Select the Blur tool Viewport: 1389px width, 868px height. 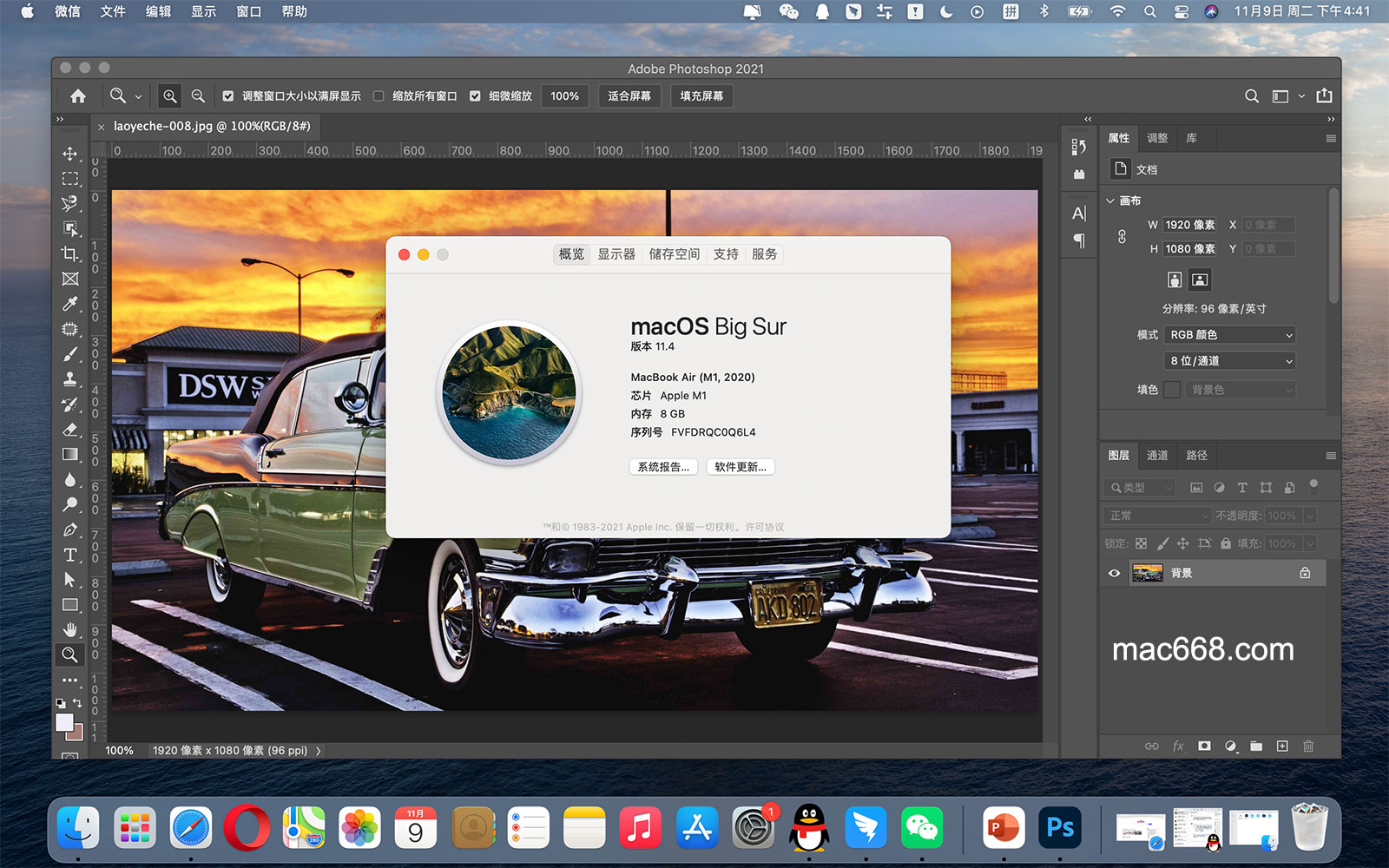(70, 480)
